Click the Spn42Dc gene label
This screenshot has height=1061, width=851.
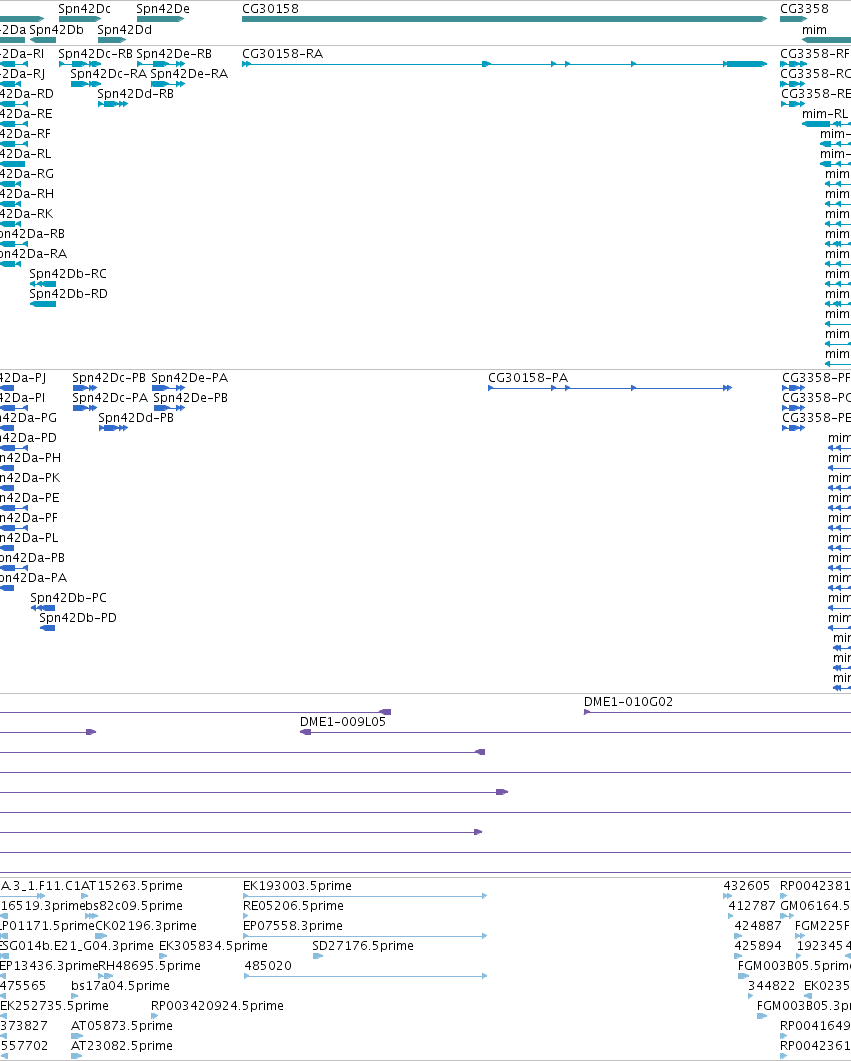85,9
